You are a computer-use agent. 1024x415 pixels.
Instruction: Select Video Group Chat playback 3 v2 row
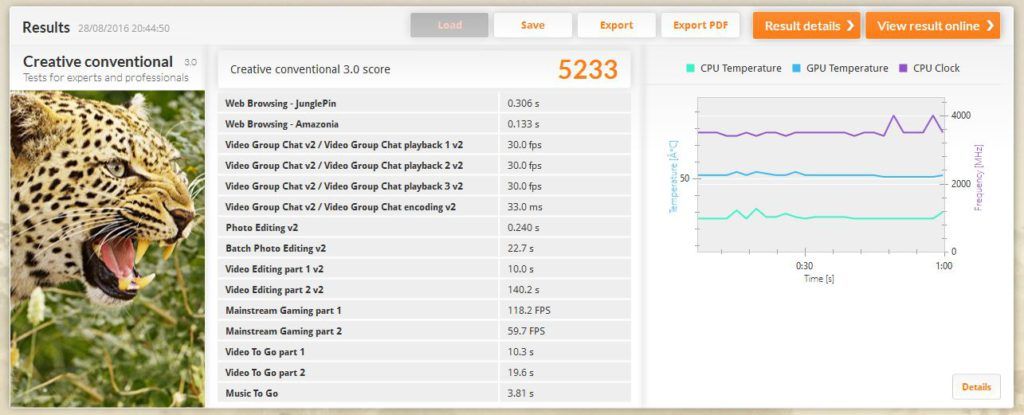[424, 186]
